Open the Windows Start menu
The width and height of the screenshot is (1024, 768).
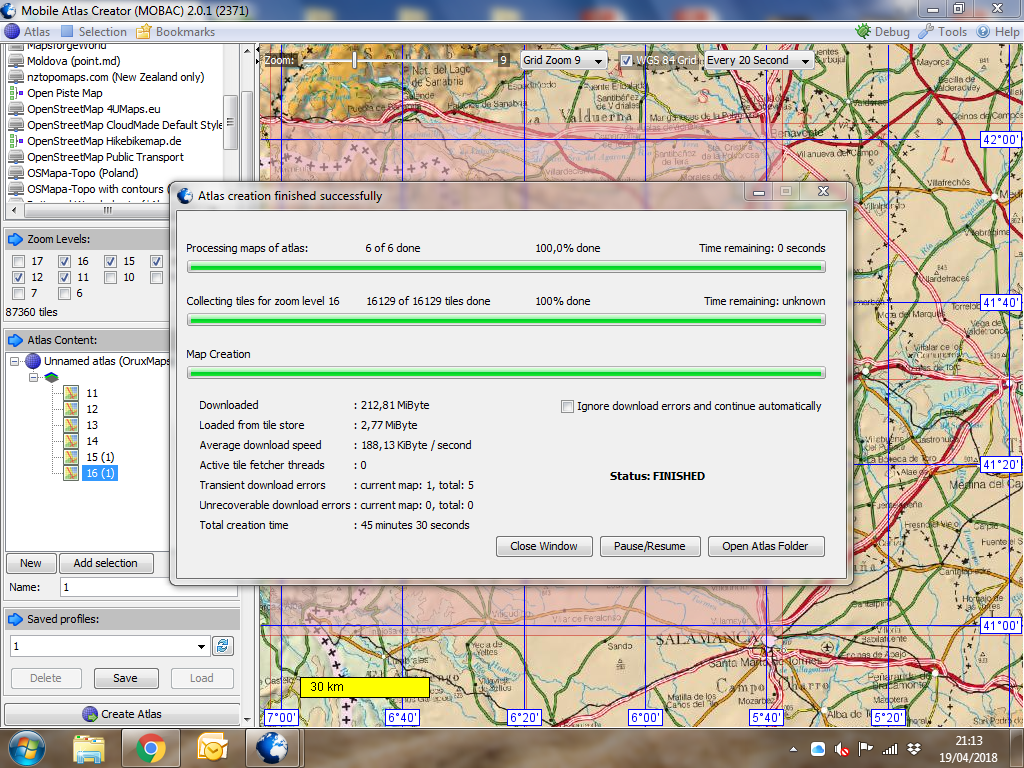(27, 748)
